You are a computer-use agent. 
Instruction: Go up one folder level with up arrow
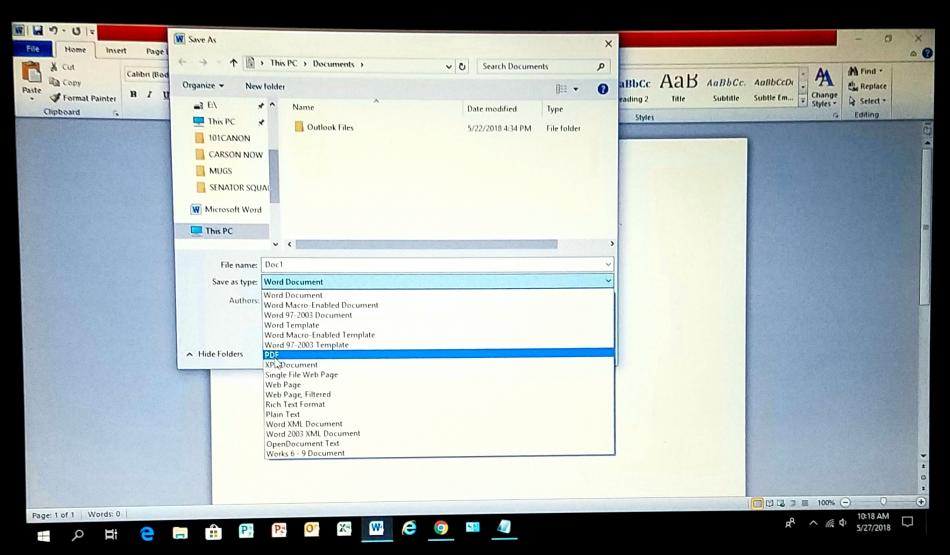[233, 62]
